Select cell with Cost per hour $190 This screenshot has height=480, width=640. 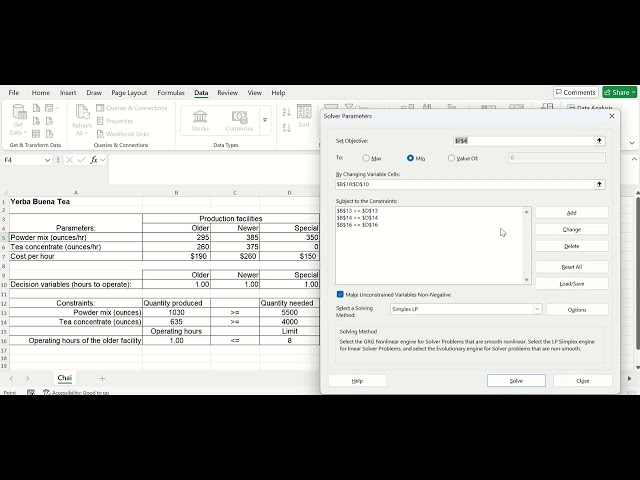point(176,256)
